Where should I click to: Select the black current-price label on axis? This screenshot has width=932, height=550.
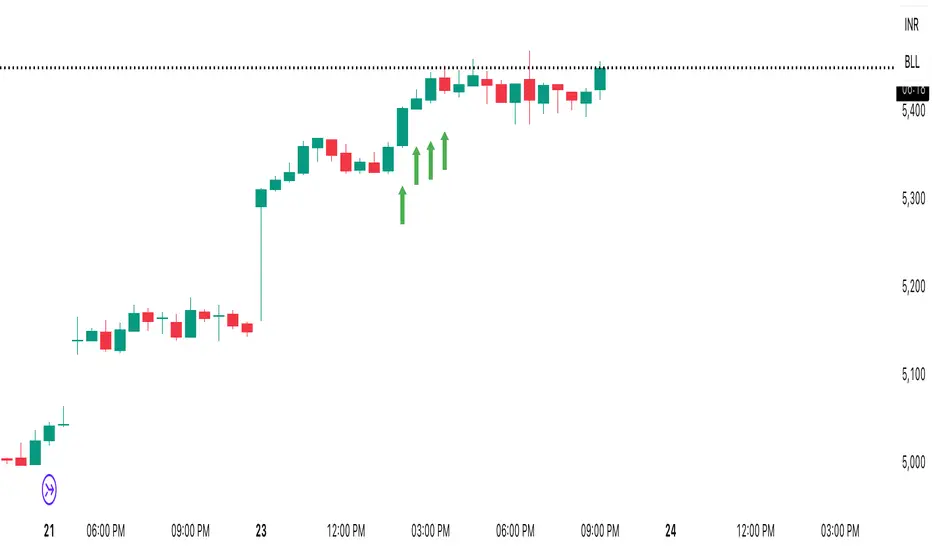911,91
